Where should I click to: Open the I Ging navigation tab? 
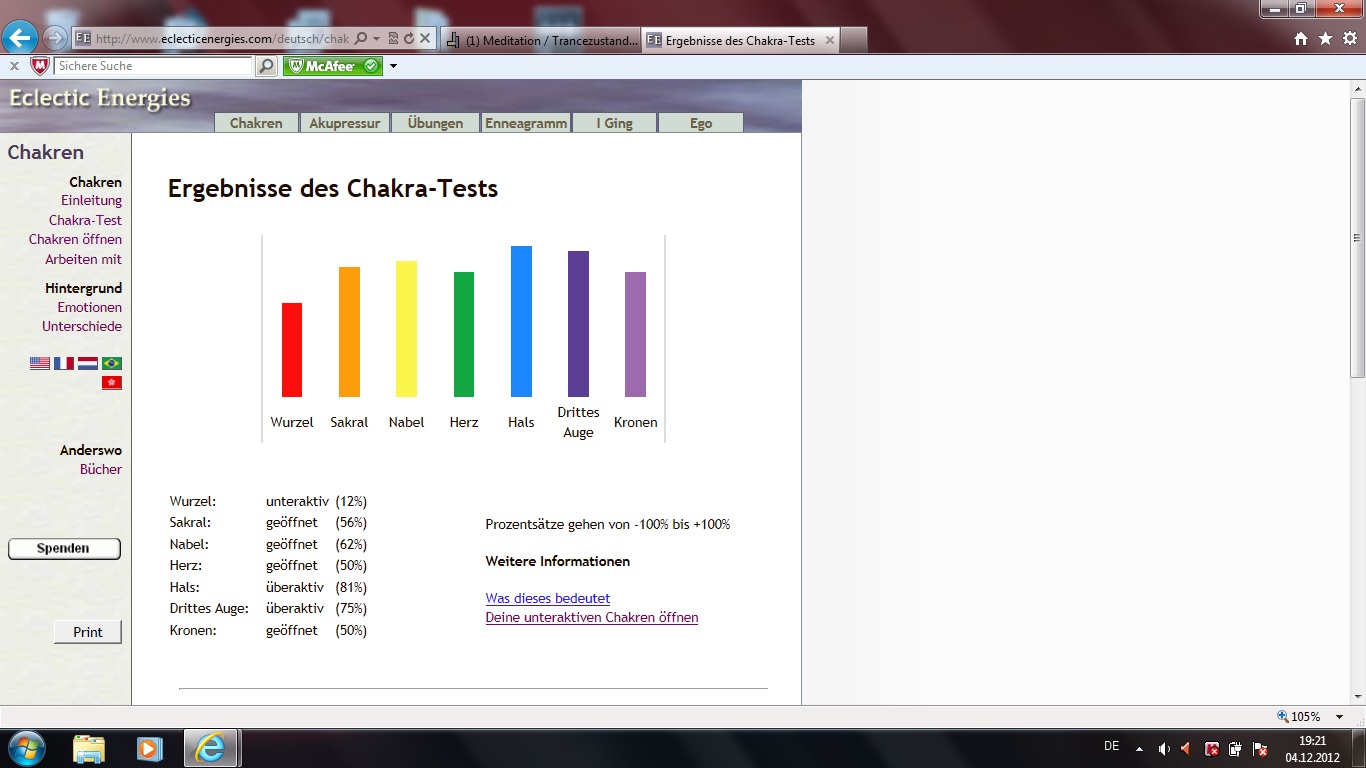coord(615,123)
